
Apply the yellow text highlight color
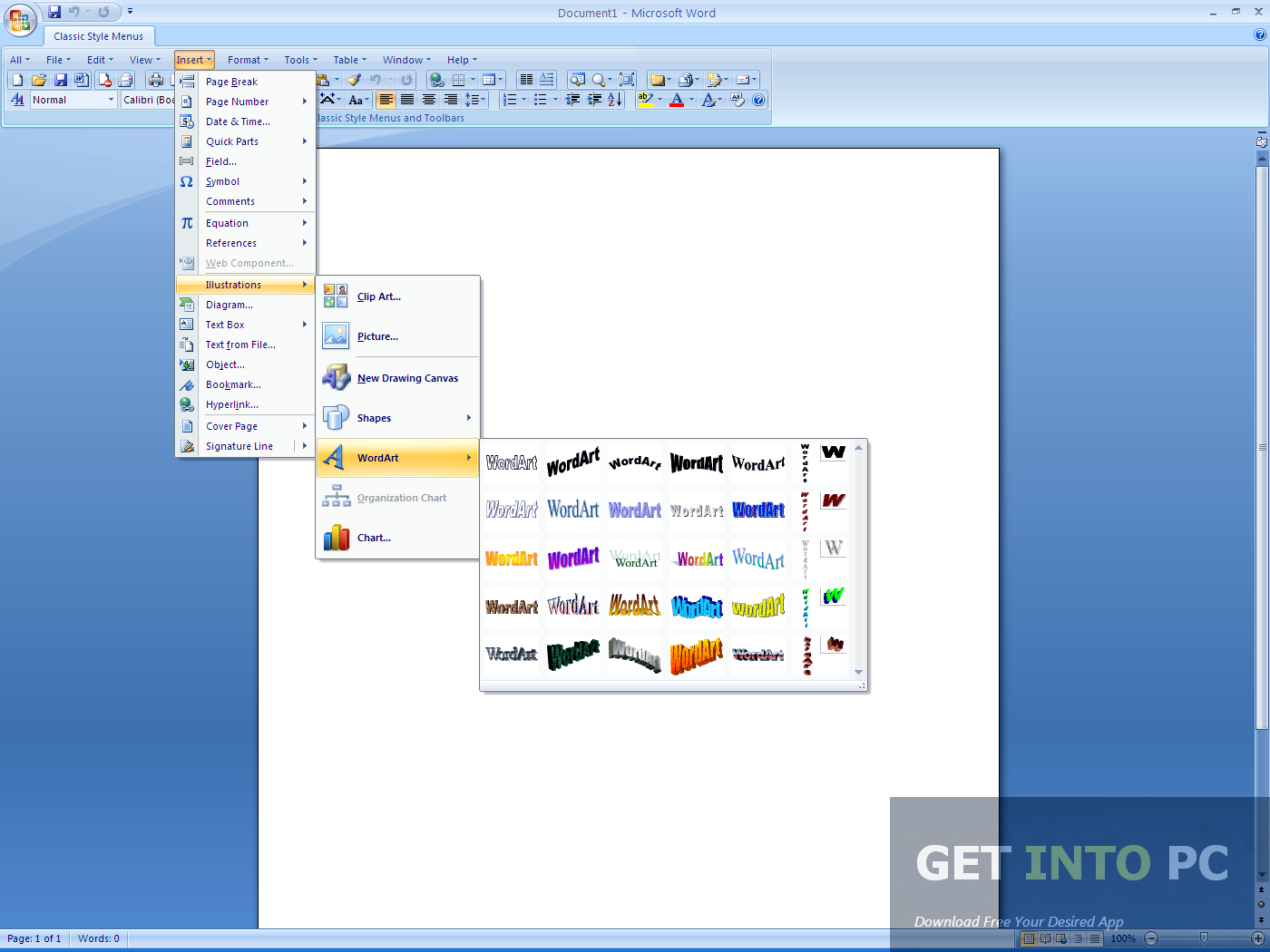pos(645,100)
